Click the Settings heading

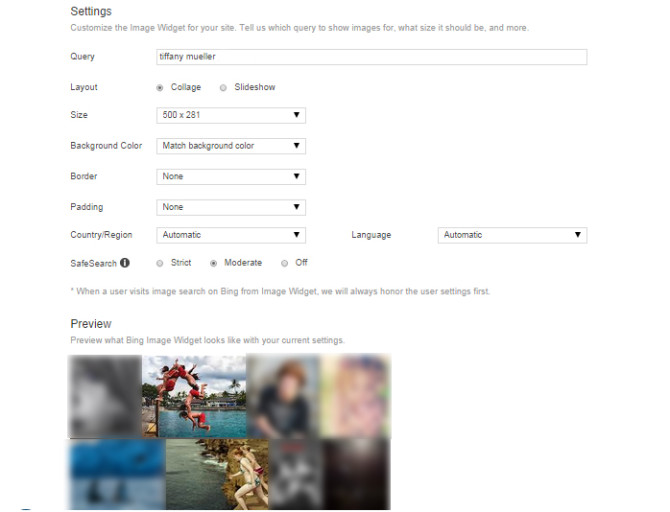pos(91,12)
